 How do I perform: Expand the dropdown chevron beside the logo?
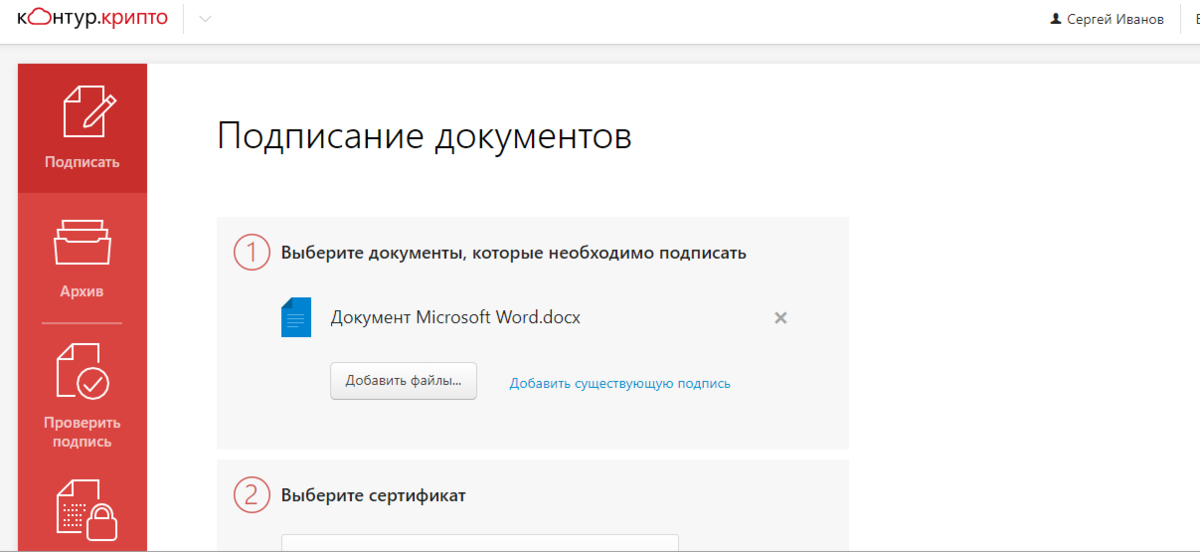pyautogui.click(x=205, y=19)
